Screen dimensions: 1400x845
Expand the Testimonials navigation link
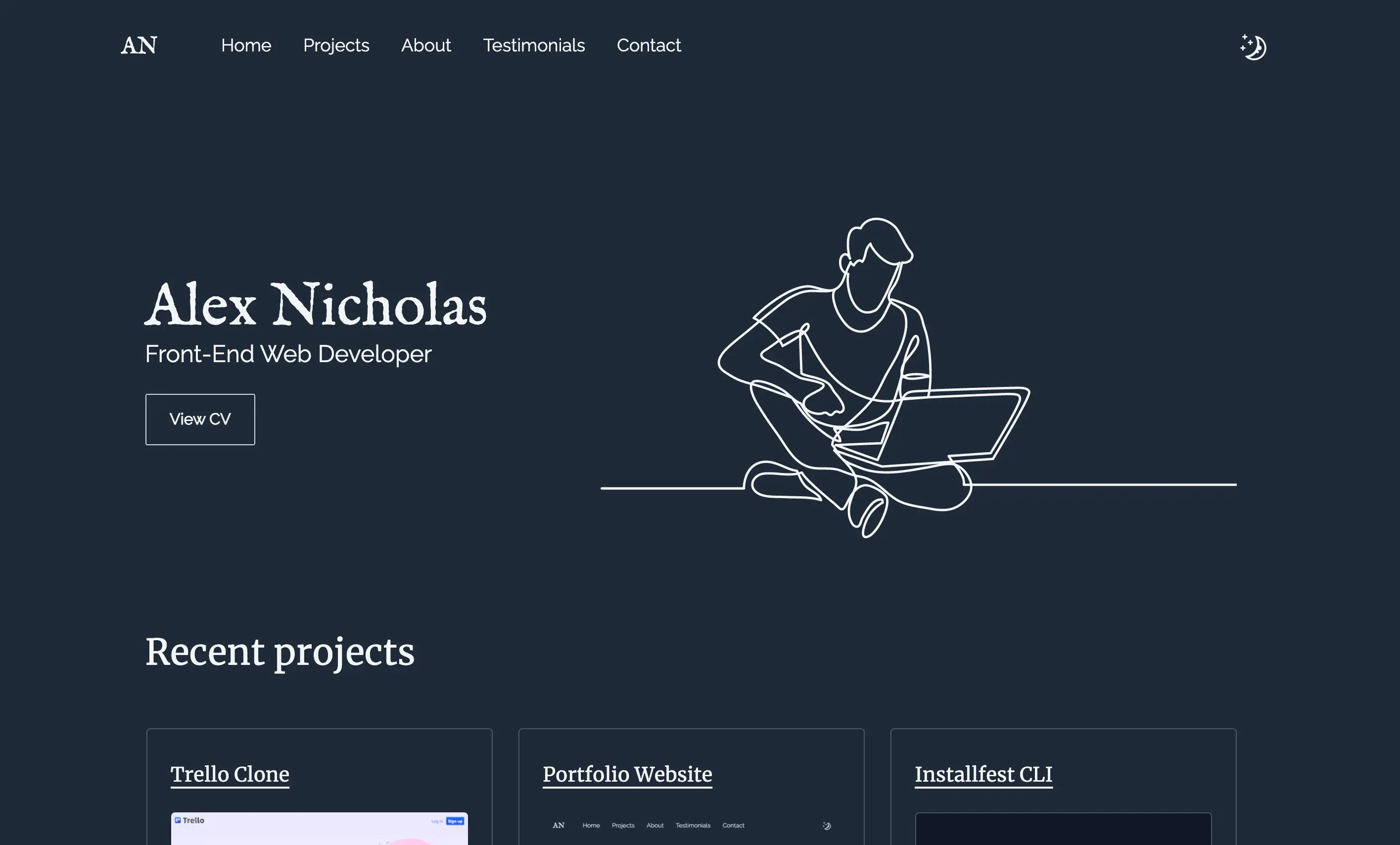(534, 45)
